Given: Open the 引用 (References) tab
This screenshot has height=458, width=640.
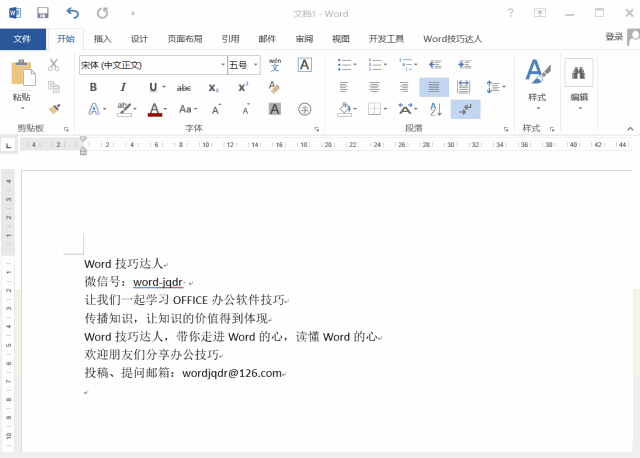Looking at the screenshot, I should [x=230, y=39].
